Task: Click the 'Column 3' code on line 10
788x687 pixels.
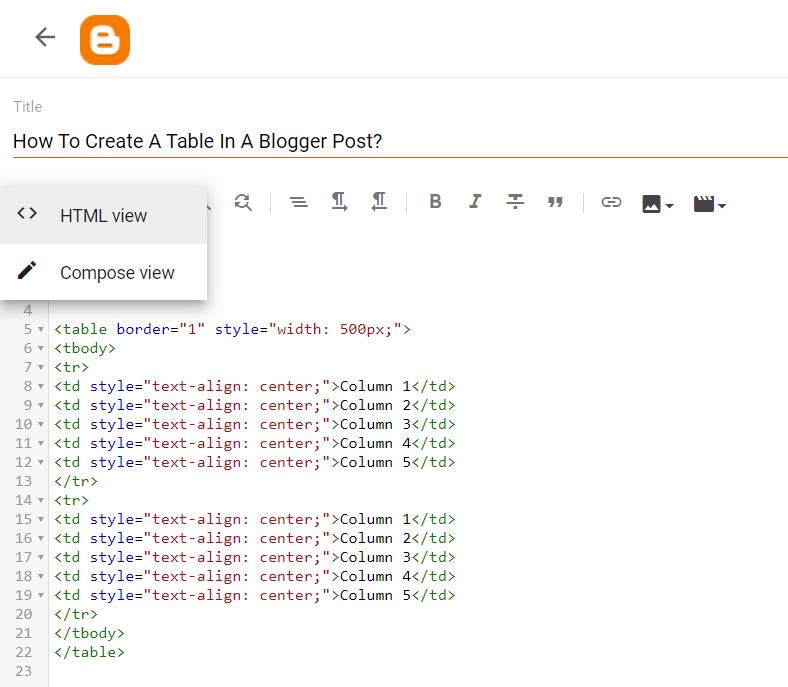Action: coord(254,424)
